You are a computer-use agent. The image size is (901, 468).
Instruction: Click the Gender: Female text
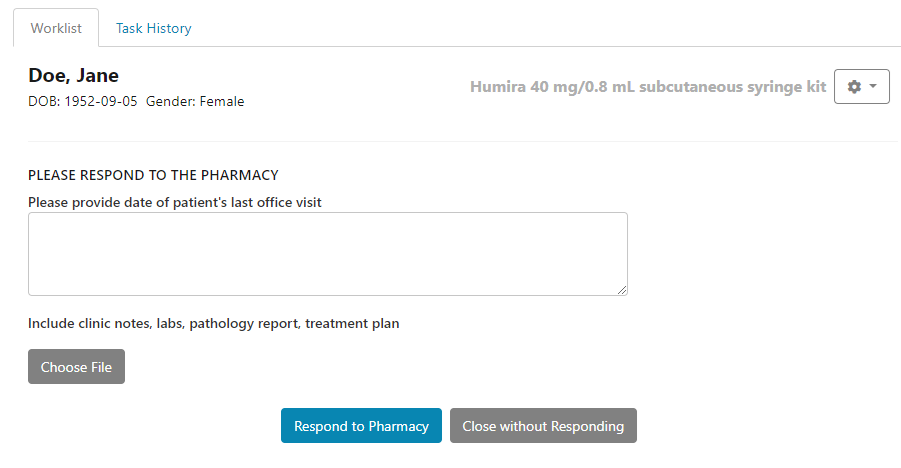(x=195, y=101)
